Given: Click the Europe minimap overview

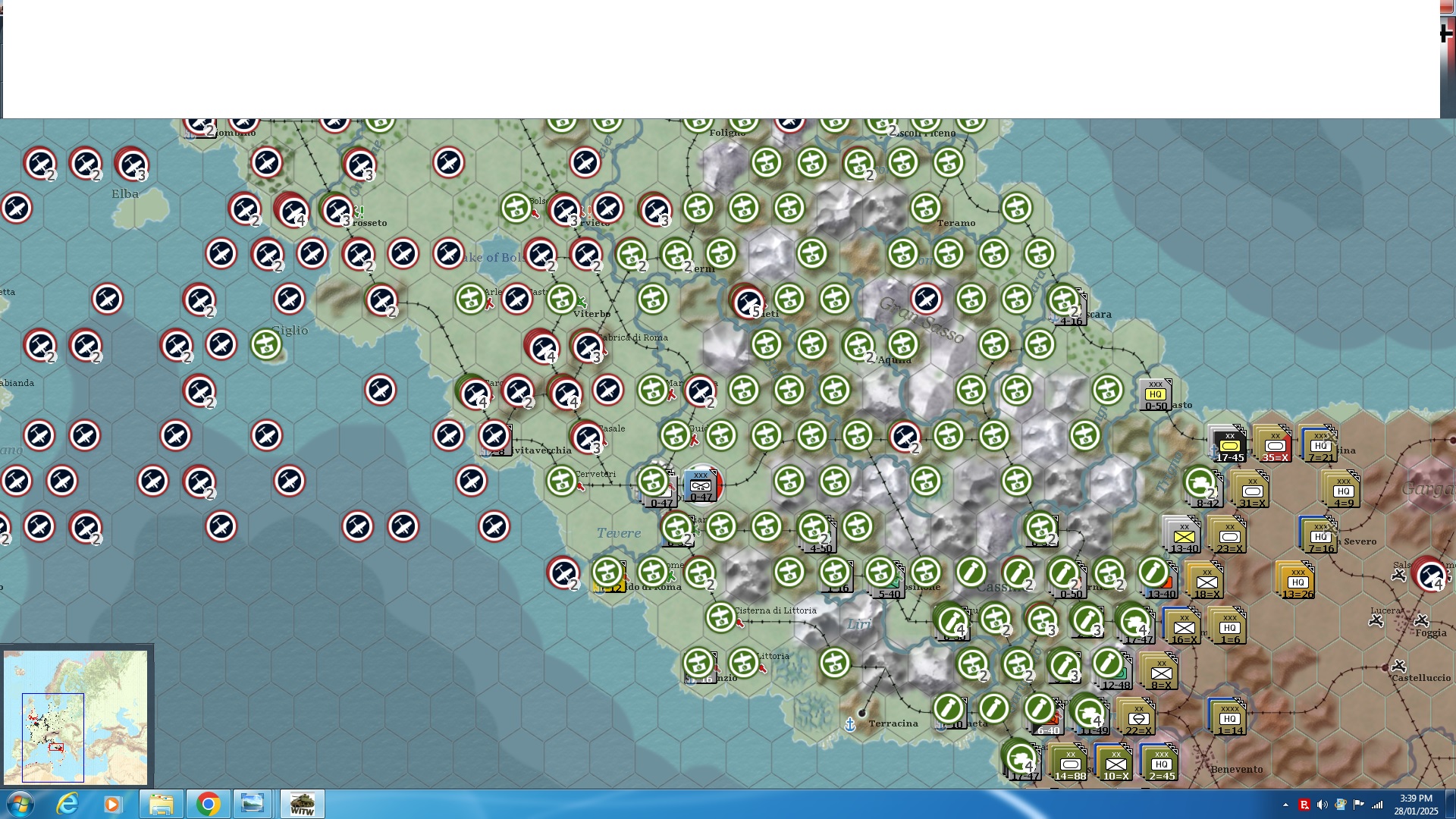Looking at the screenshot, I should tap(76, 717).
